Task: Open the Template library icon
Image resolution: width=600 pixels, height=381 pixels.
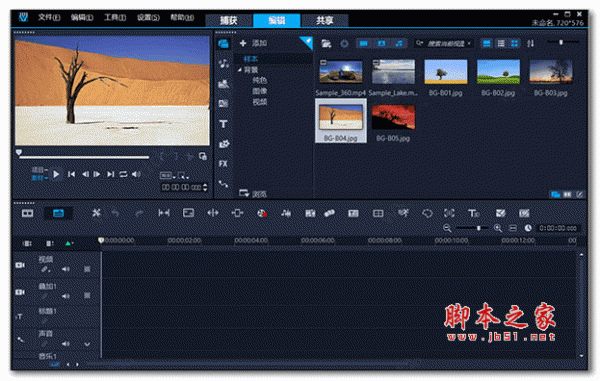Action: tap(223, 84)
